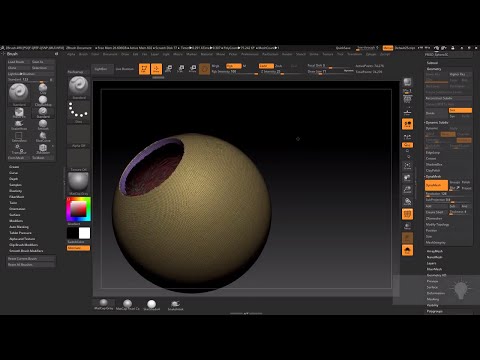The width and height of the screenshot is (480, 360).
Task: Adjust the Draw Size slider
Action: point(330,72)
